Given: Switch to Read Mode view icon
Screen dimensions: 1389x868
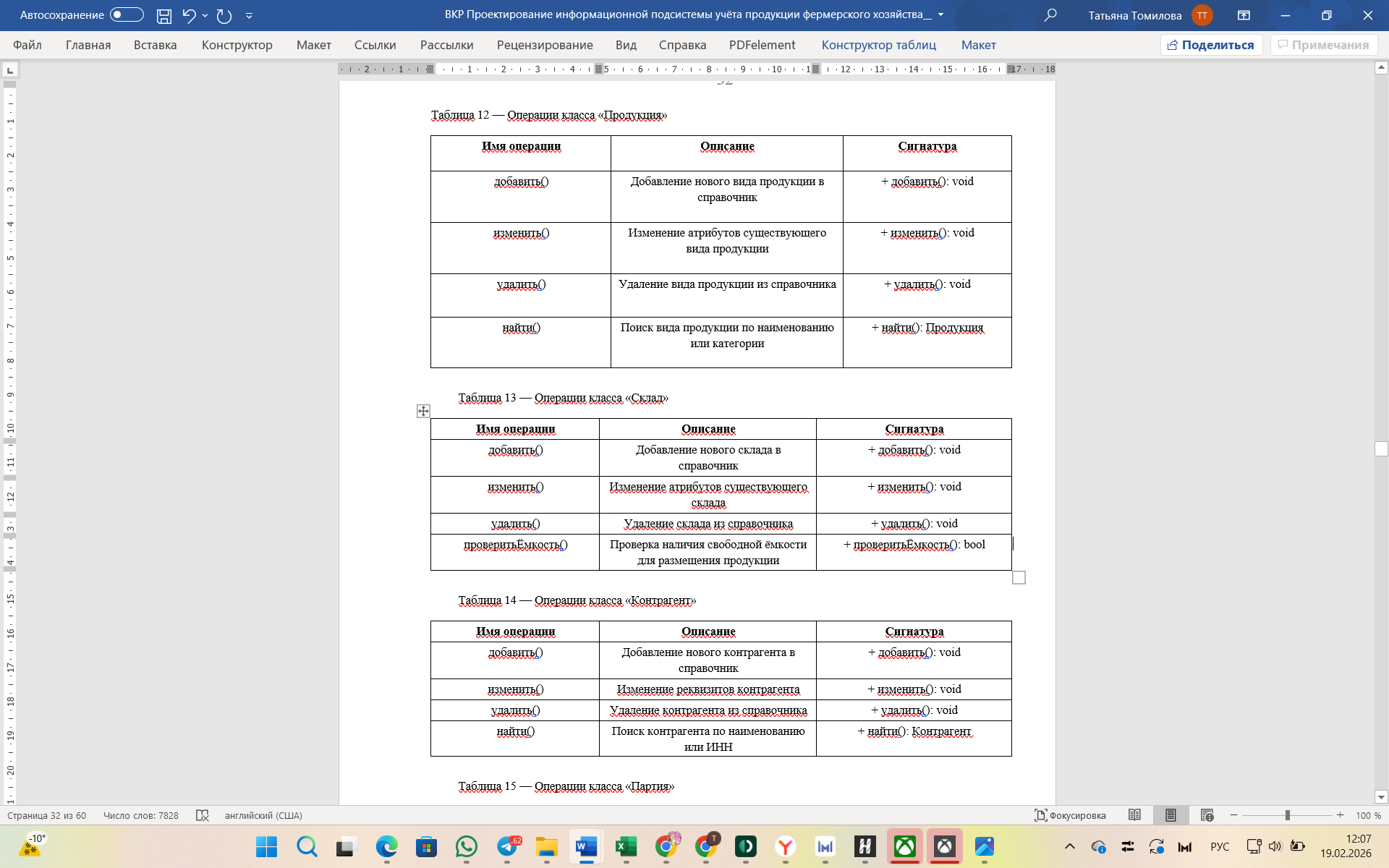Looking at the screenshot, I should [x=1134, y=815].
